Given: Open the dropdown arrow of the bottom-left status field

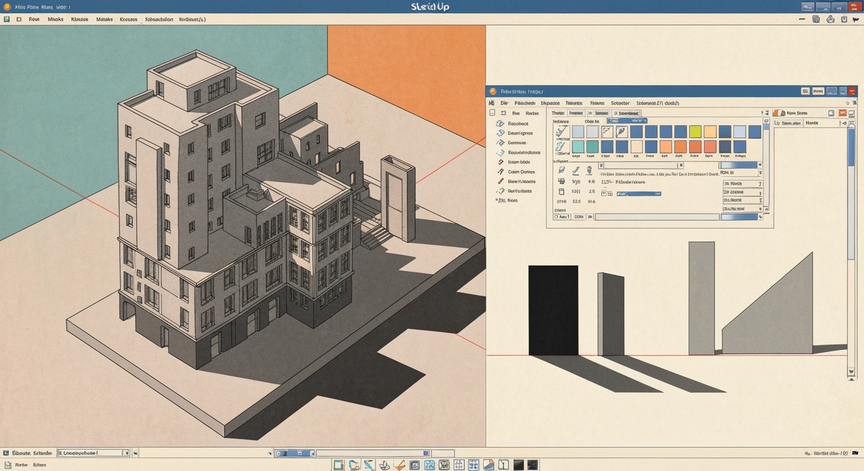Looking at the screenshot, I should click(126, 453).
